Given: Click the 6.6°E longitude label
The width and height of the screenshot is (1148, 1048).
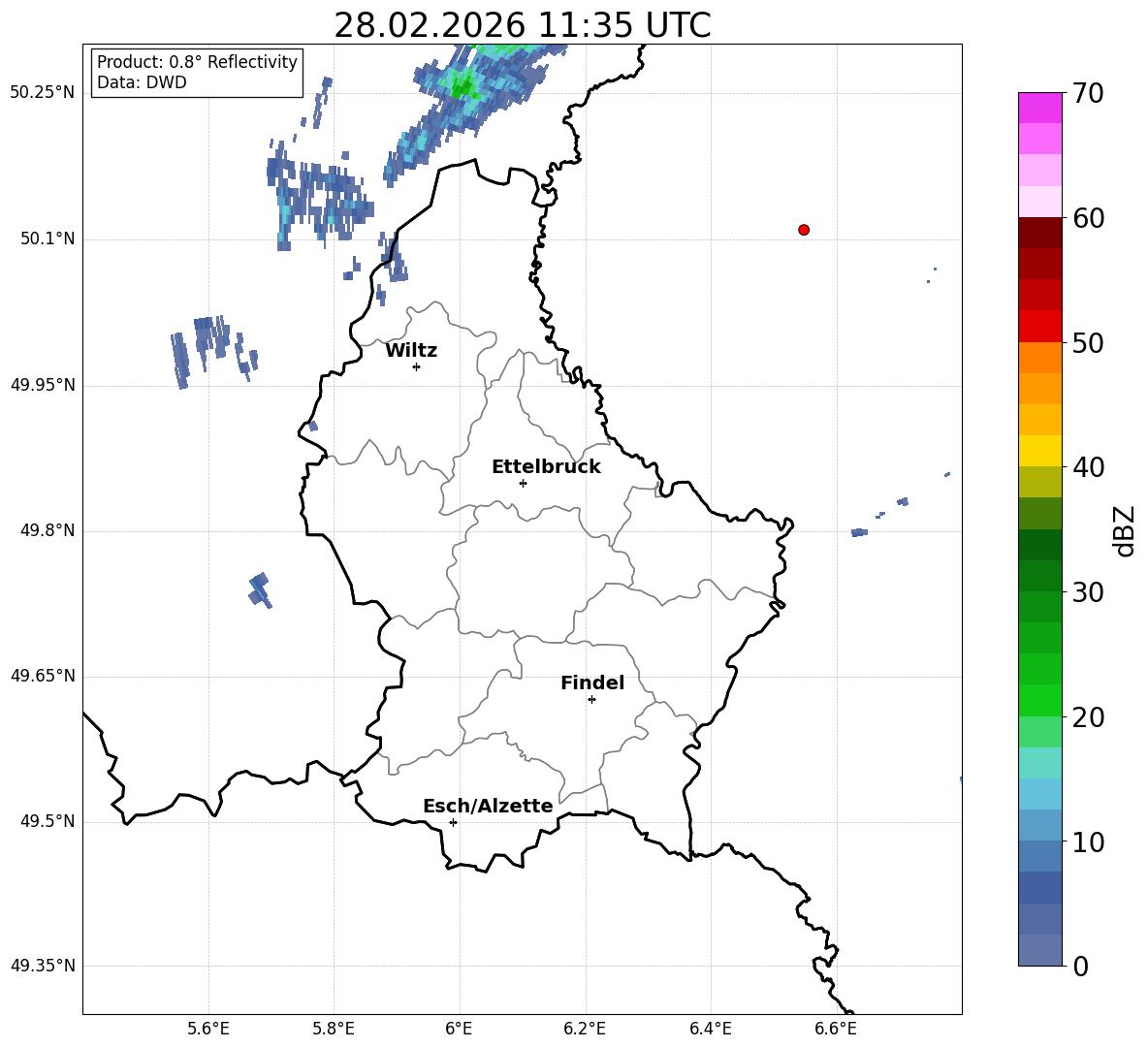Looking at the screenshot, I should (836, 1029).
